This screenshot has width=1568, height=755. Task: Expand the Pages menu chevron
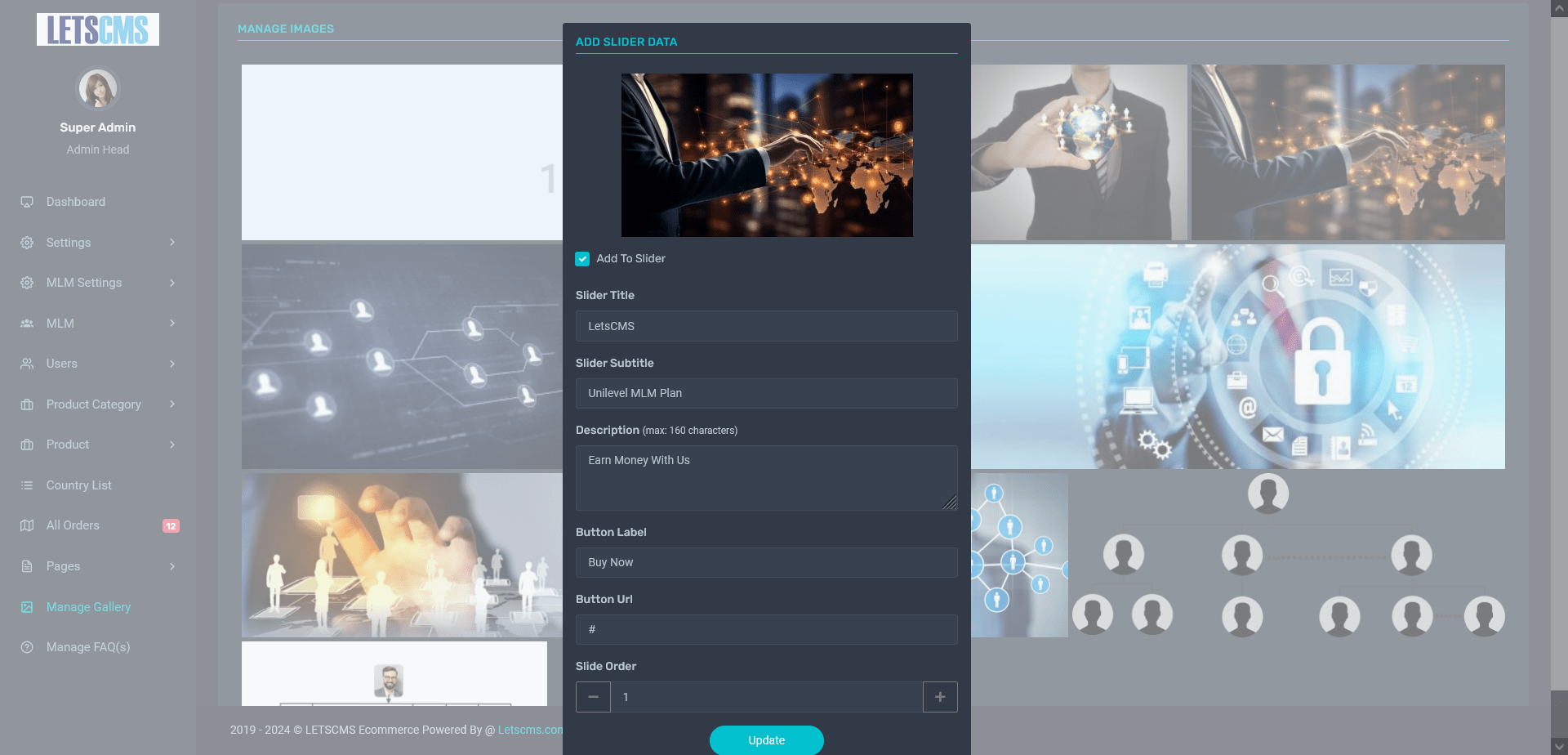tap(172, 566)
